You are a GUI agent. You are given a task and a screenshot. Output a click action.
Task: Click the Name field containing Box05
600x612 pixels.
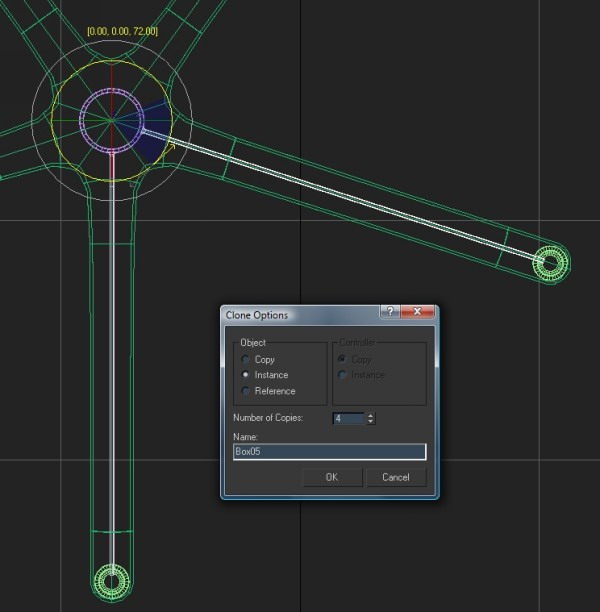tap(329, 452)
